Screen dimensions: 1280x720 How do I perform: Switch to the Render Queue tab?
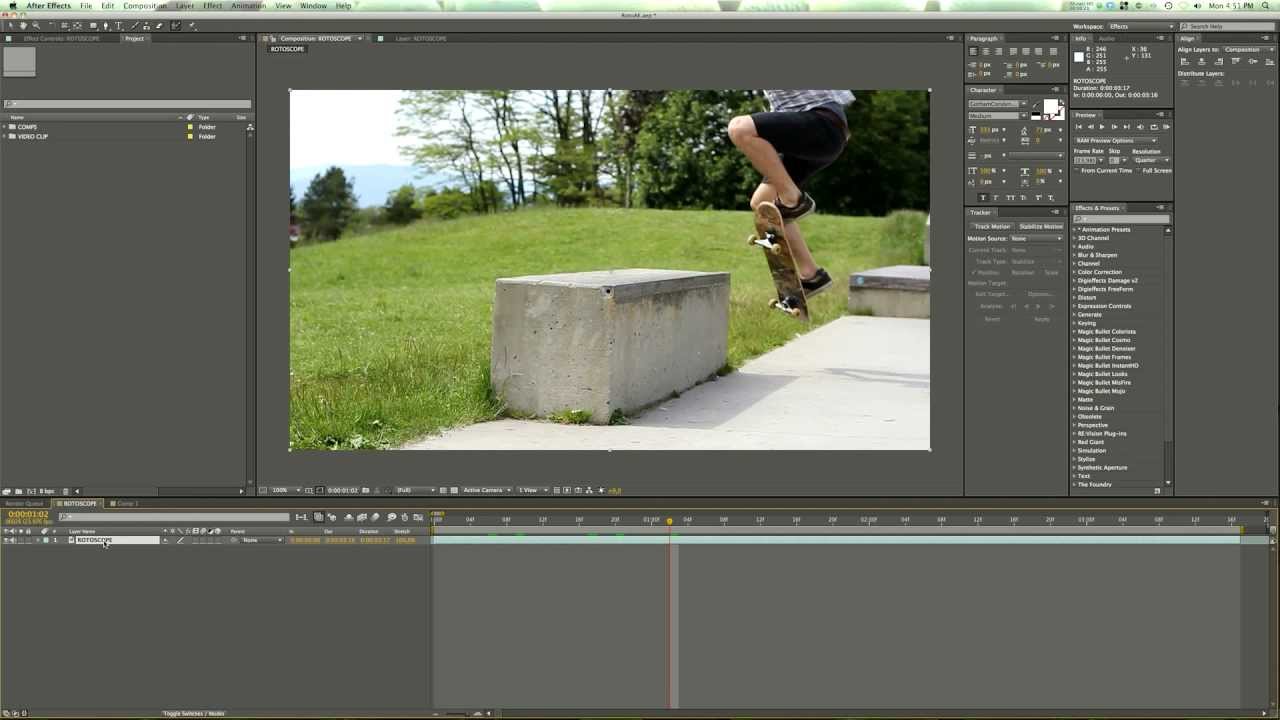pyautogui.click(x=25, y=503)
